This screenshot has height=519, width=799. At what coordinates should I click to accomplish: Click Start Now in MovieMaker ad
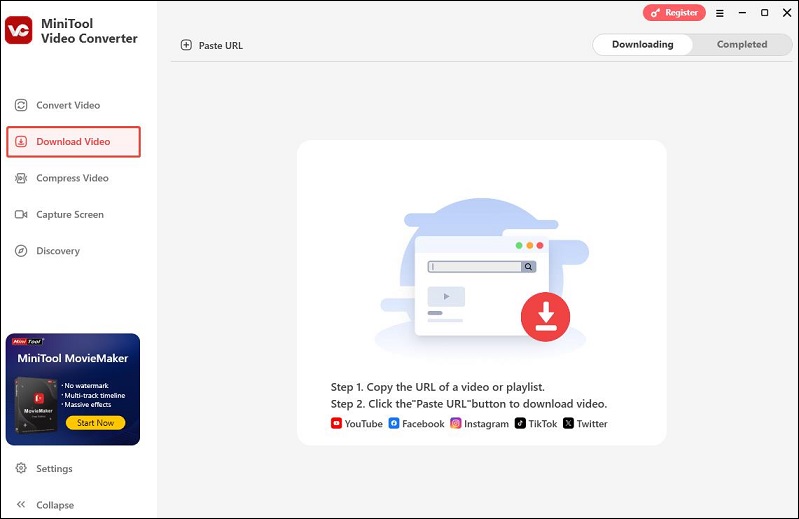(x=95, y=423)
